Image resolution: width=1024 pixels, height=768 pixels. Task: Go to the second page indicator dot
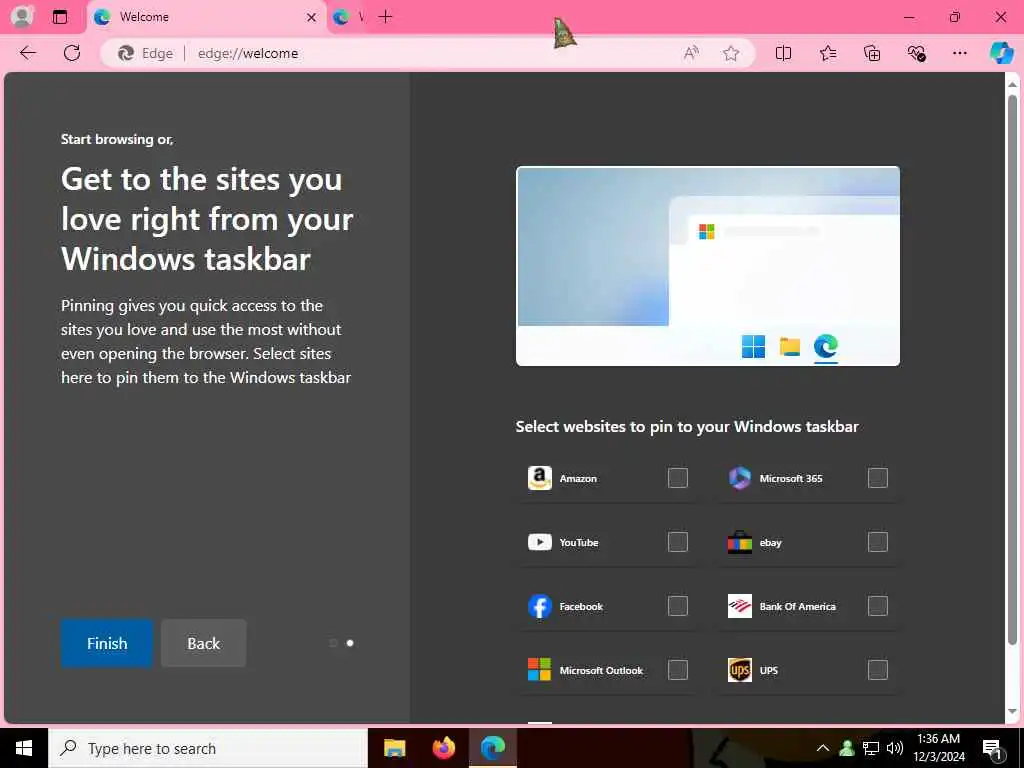[x=350, y=643]
